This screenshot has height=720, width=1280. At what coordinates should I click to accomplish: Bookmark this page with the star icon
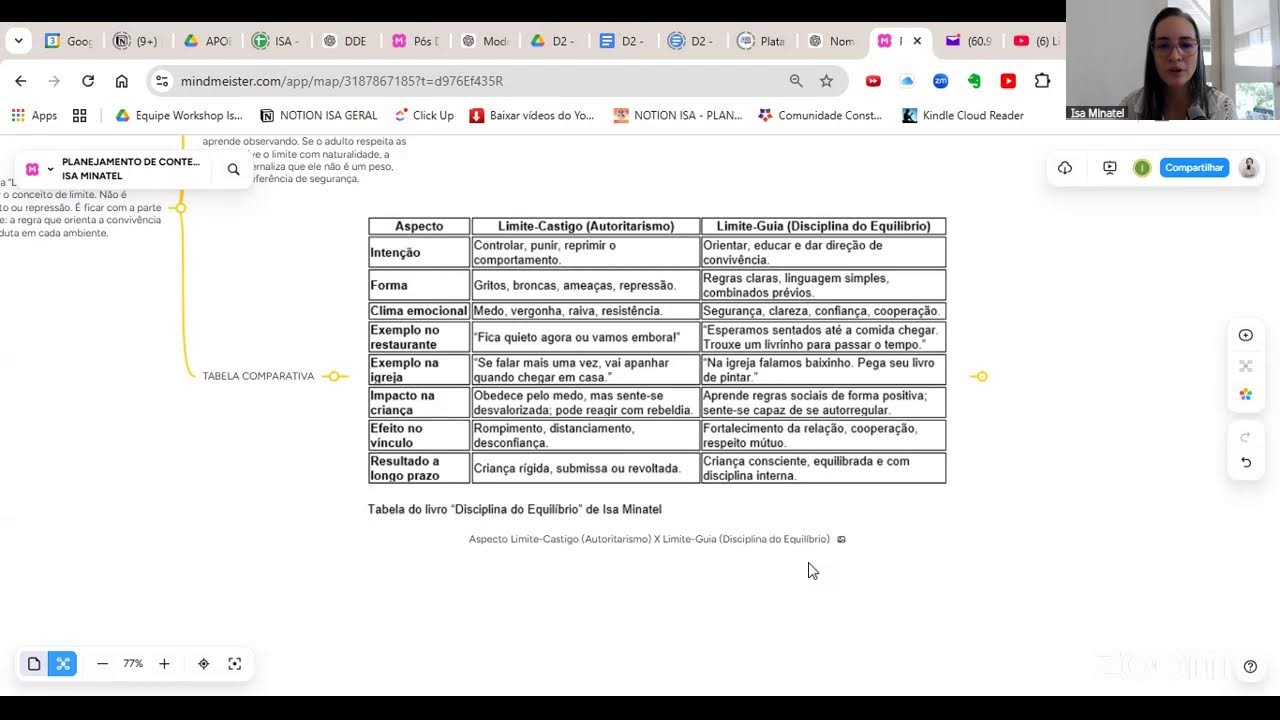[826, 81]
